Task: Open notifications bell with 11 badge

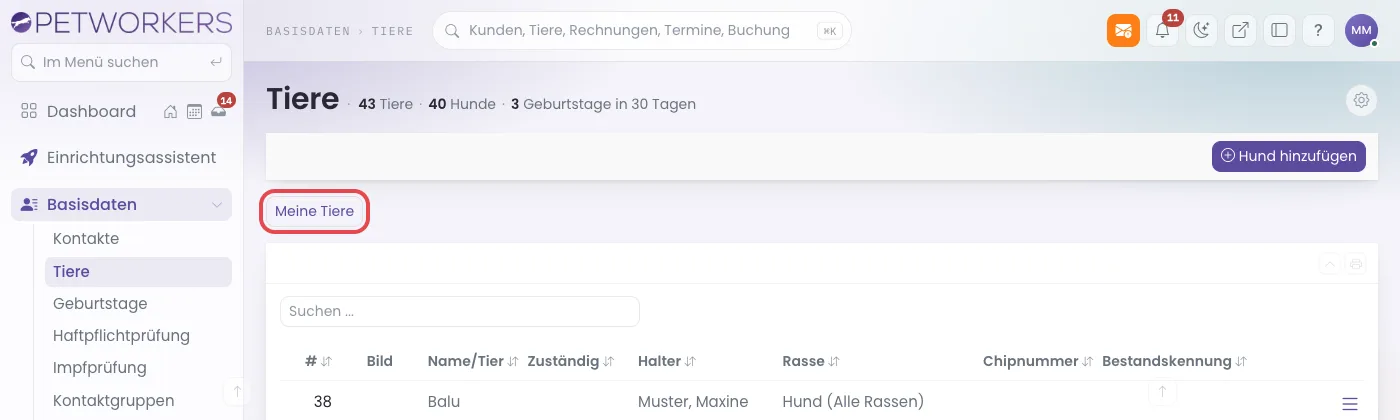Action: coord(1162,30)
